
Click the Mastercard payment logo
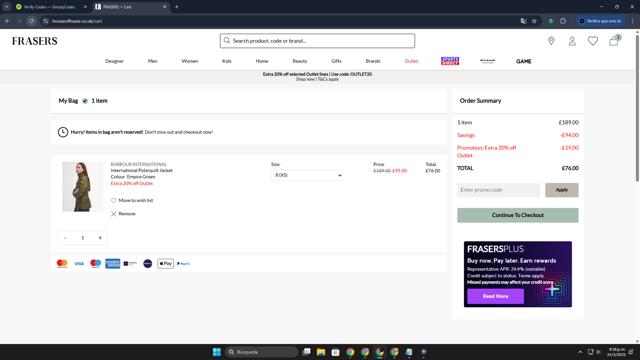pos(62,264)
